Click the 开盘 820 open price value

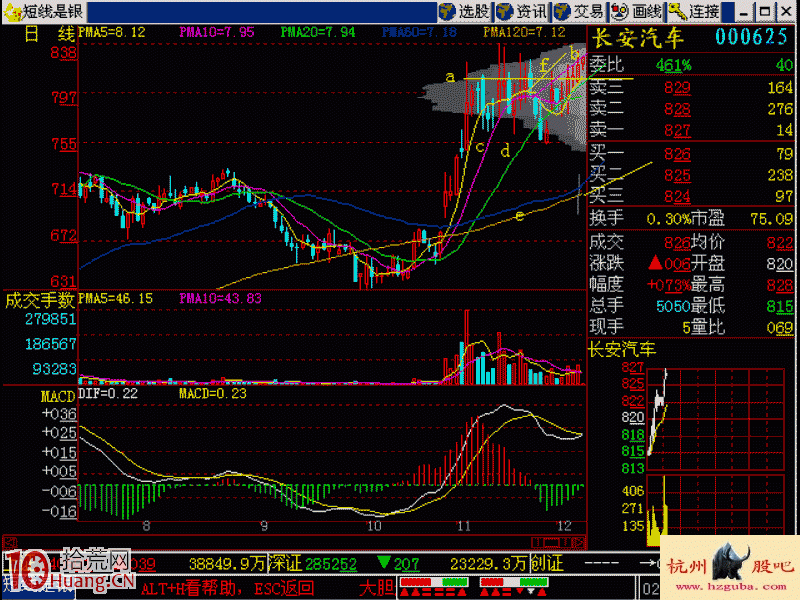(780, 264)
